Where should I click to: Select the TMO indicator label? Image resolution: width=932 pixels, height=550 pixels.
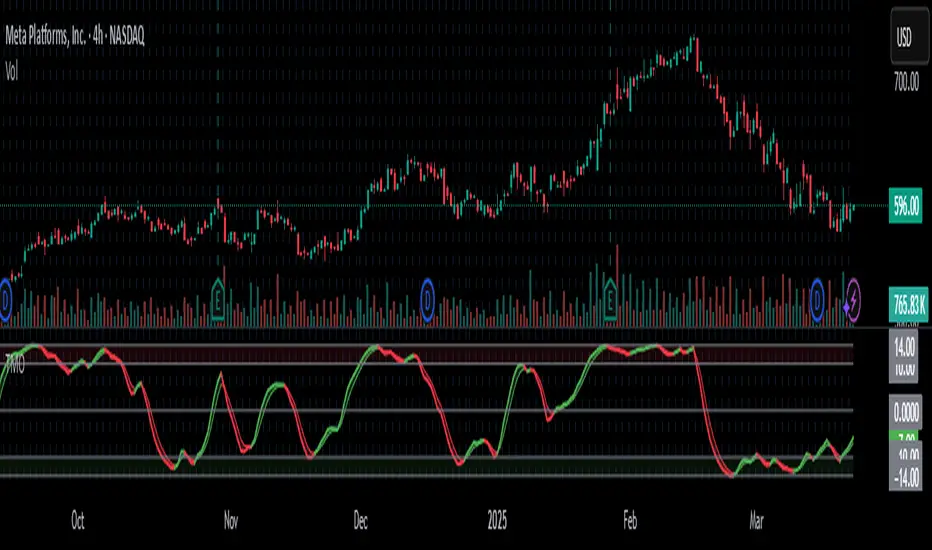coord(15,363)
